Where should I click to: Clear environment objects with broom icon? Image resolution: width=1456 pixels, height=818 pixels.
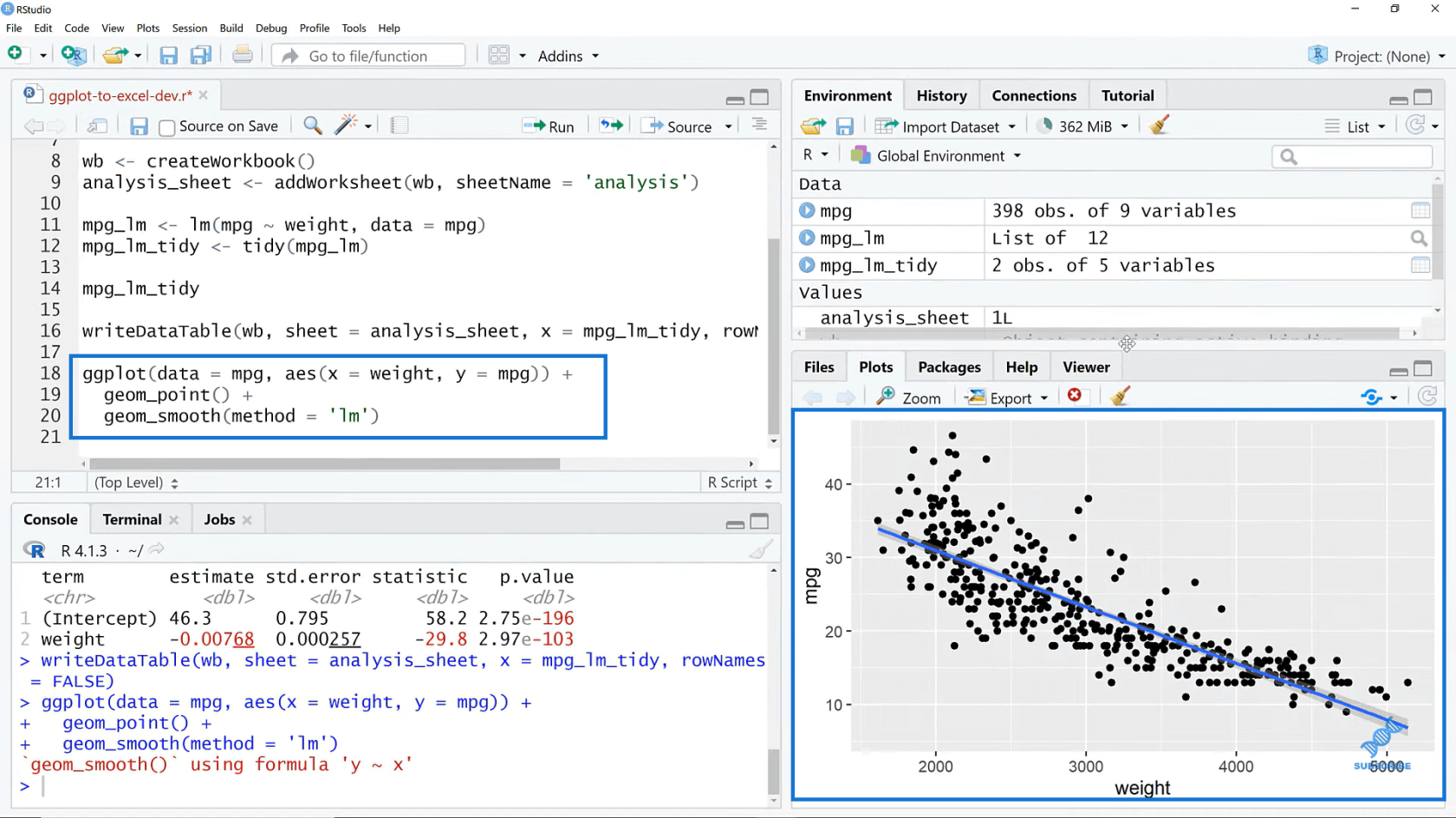click(x=1160, y=126)
